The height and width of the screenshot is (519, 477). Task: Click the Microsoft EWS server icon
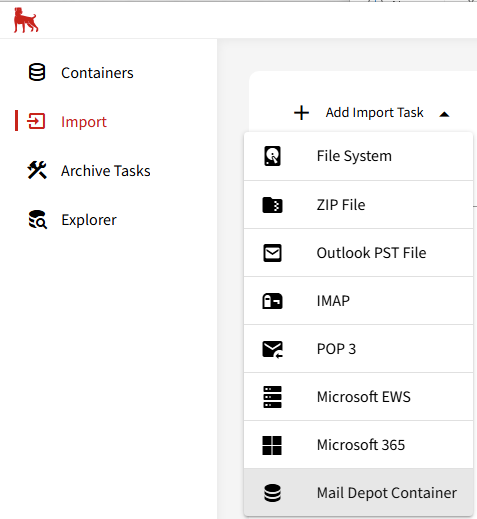272,397
